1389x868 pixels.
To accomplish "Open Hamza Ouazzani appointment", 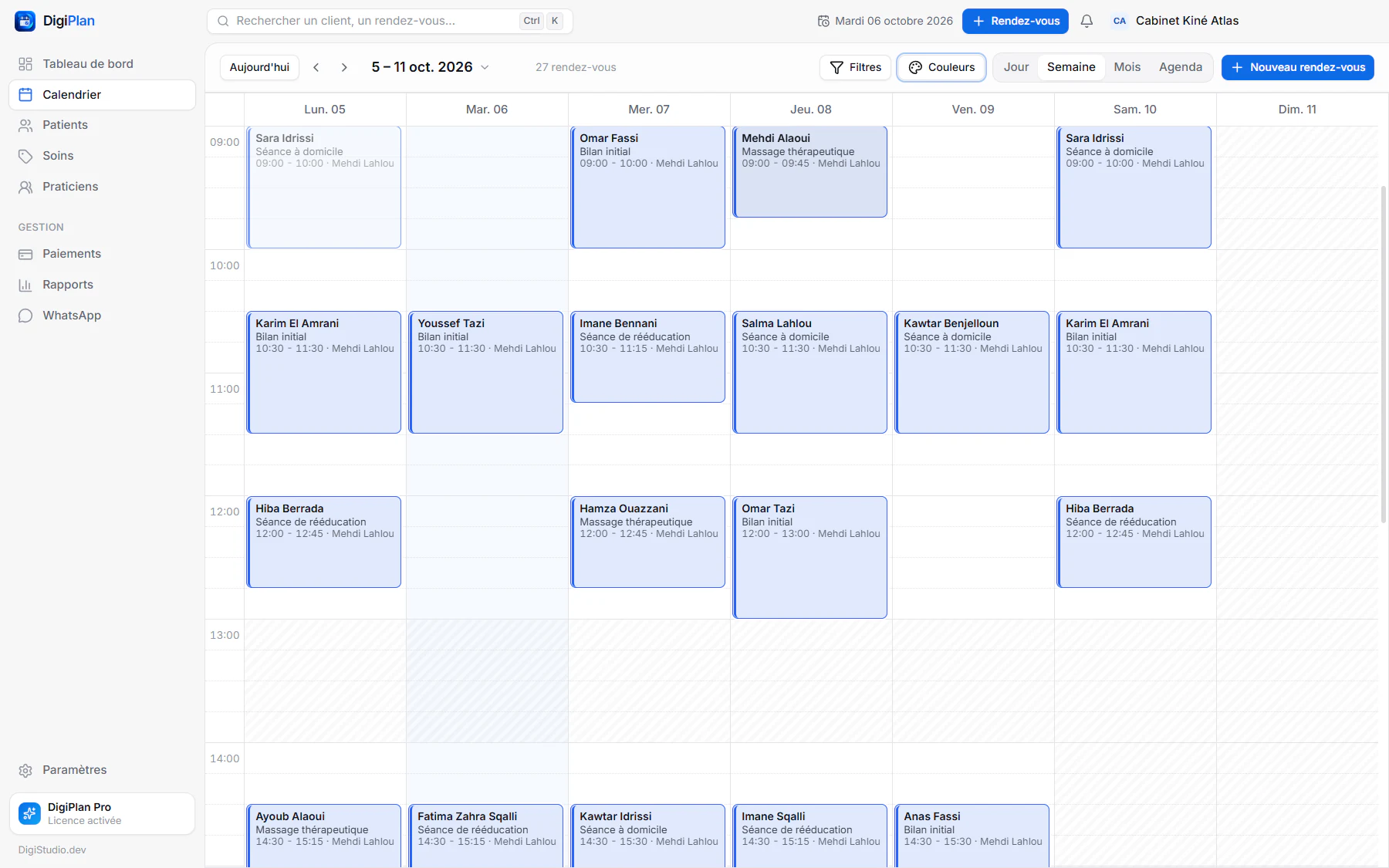I will coord(648,542).
